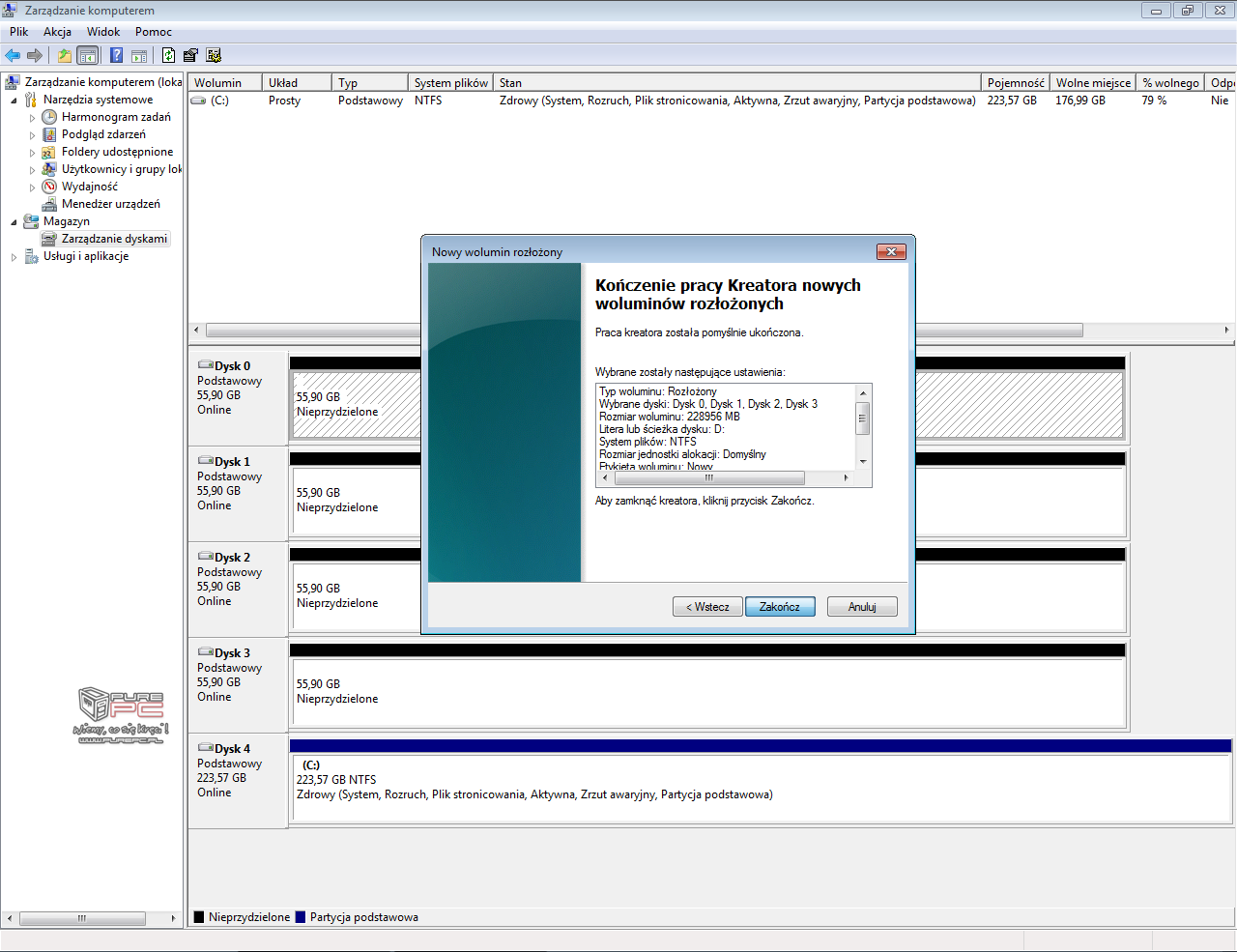This screenshot has width=1237, height=952.
Task: Click the Narzędzia systemowe tools icon
Action: (x=31, y=100)
